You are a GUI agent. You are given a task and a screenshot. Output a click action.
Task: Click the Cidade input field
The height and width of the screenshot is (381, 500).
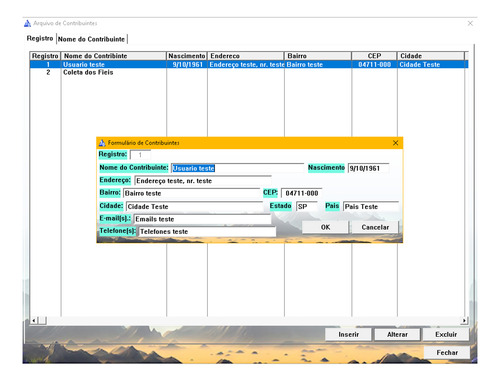pos(195,206)
